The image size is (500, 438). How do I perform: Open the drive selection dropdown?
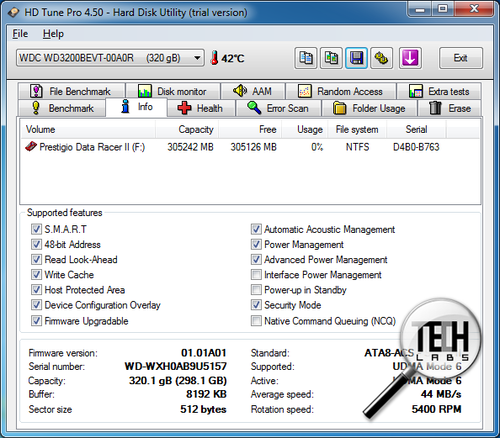110,58
